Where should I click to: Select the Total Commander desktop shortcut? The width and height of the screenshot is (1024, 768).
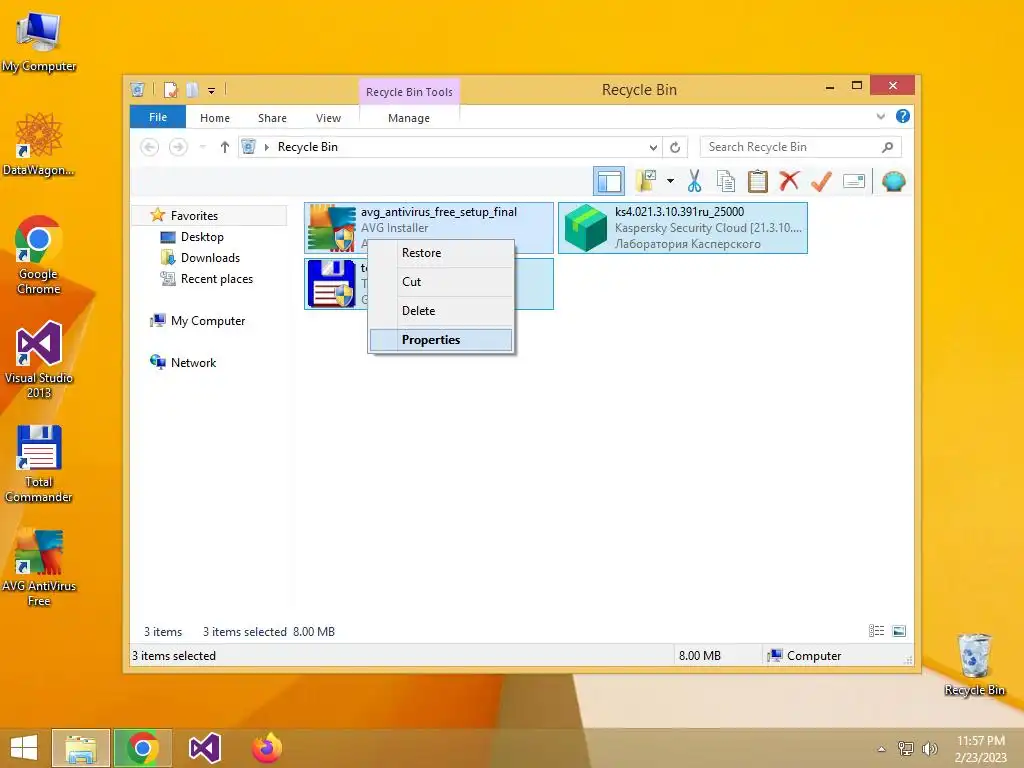[x=38, y=464]
